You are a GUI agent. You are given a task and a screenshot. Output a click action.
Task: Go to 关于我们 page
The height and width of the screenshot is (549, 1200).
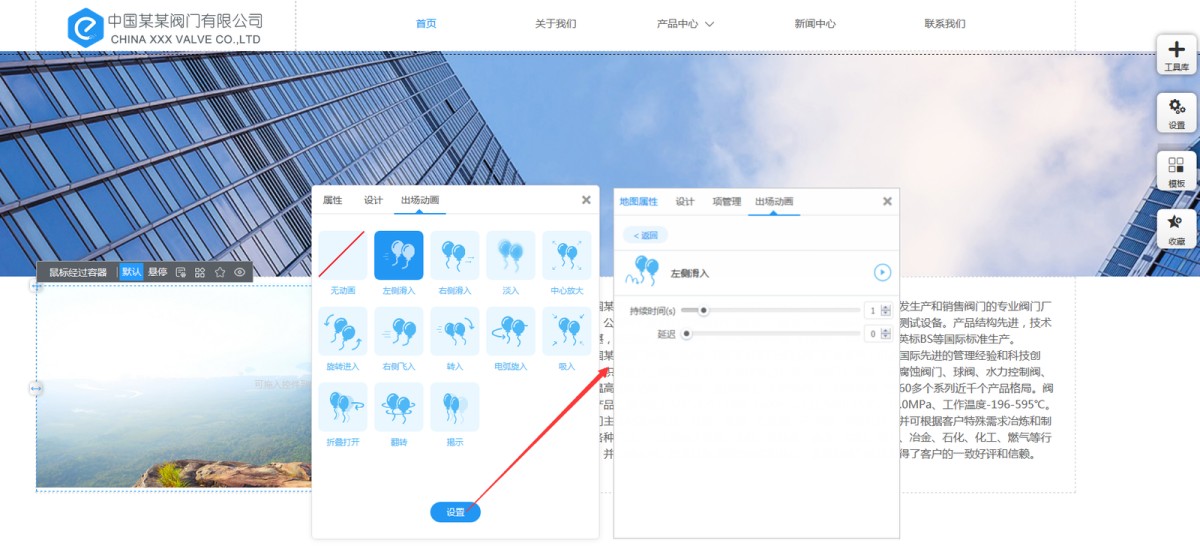tap(555, 24)
